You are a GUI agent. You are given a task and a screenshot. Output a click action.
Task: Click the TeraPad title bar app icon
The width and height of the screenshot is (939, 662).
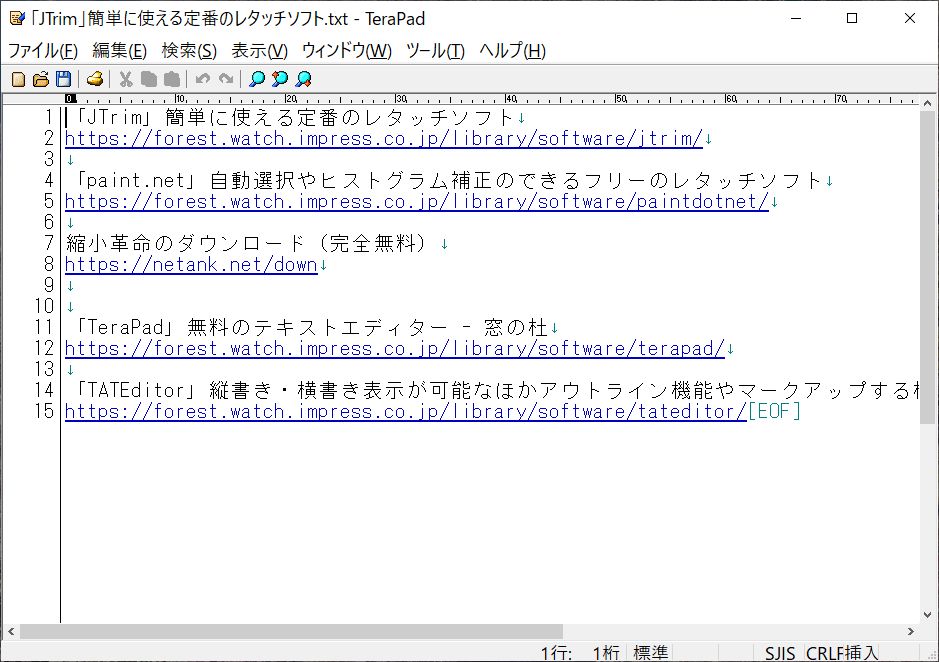click(x=17, y=18)
